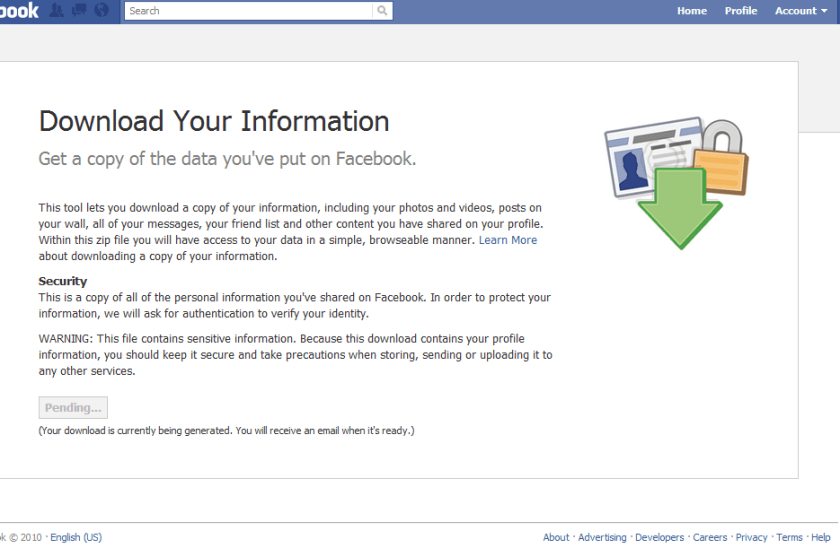
Task: Open Profile from the top navigation
Action: pyautogui.click(x=741, y=11)
